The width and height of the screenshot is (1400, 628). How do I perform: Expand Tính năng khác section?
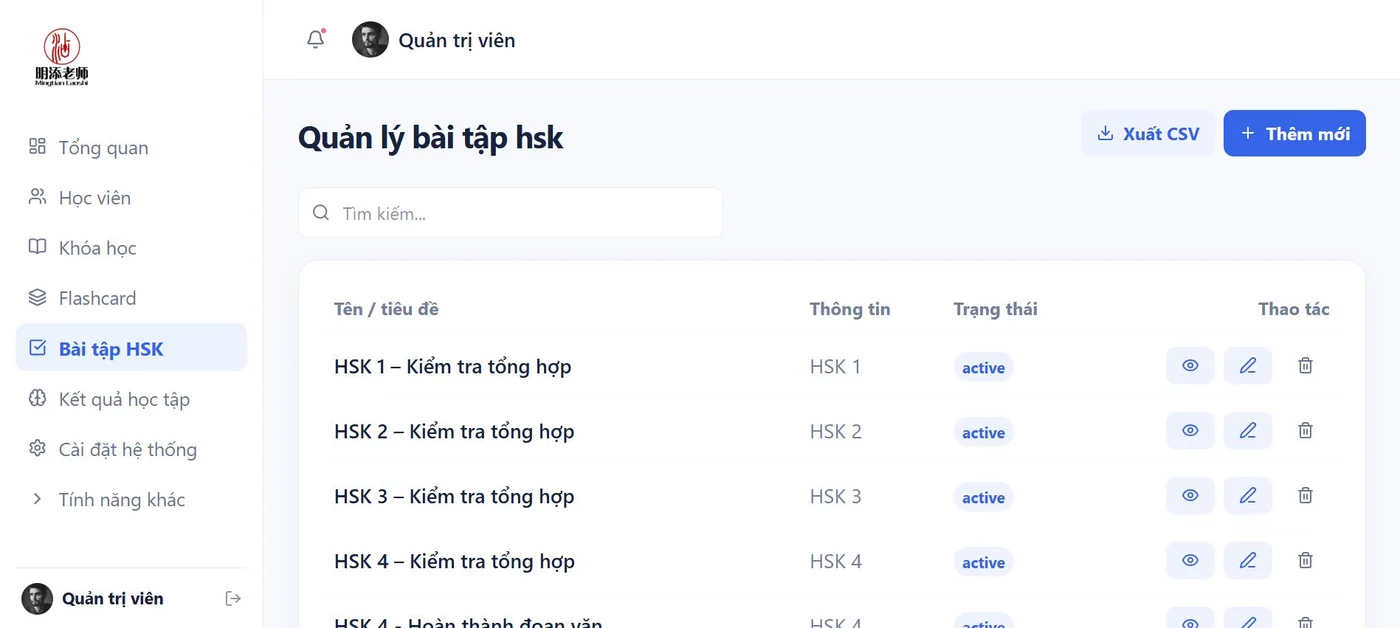(x=131, y=499)
